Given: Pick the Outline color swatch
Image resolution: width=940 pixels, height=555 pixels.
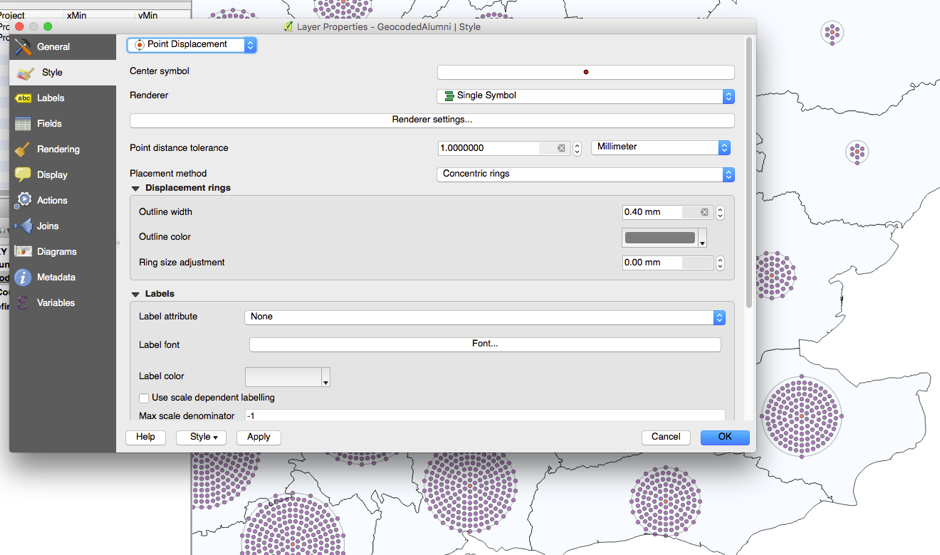Looking at the screenshot, I should click(x=659, y=238).
